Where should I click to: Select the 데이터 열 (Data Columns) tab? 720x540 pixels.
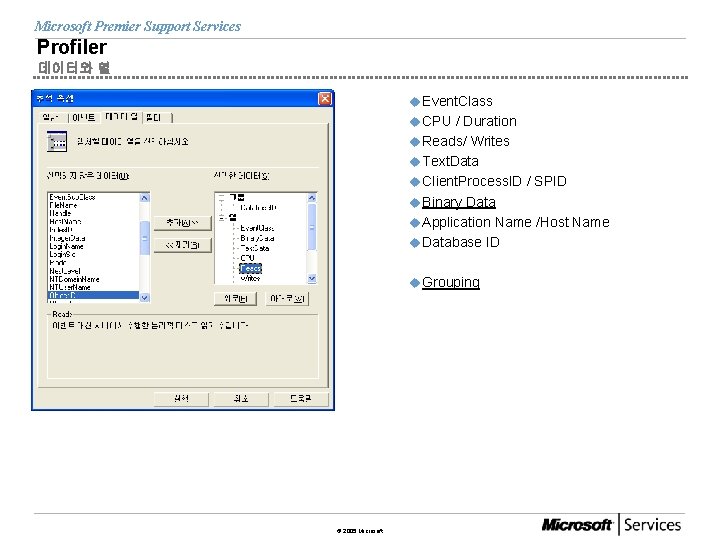click(x=121, y=117)
